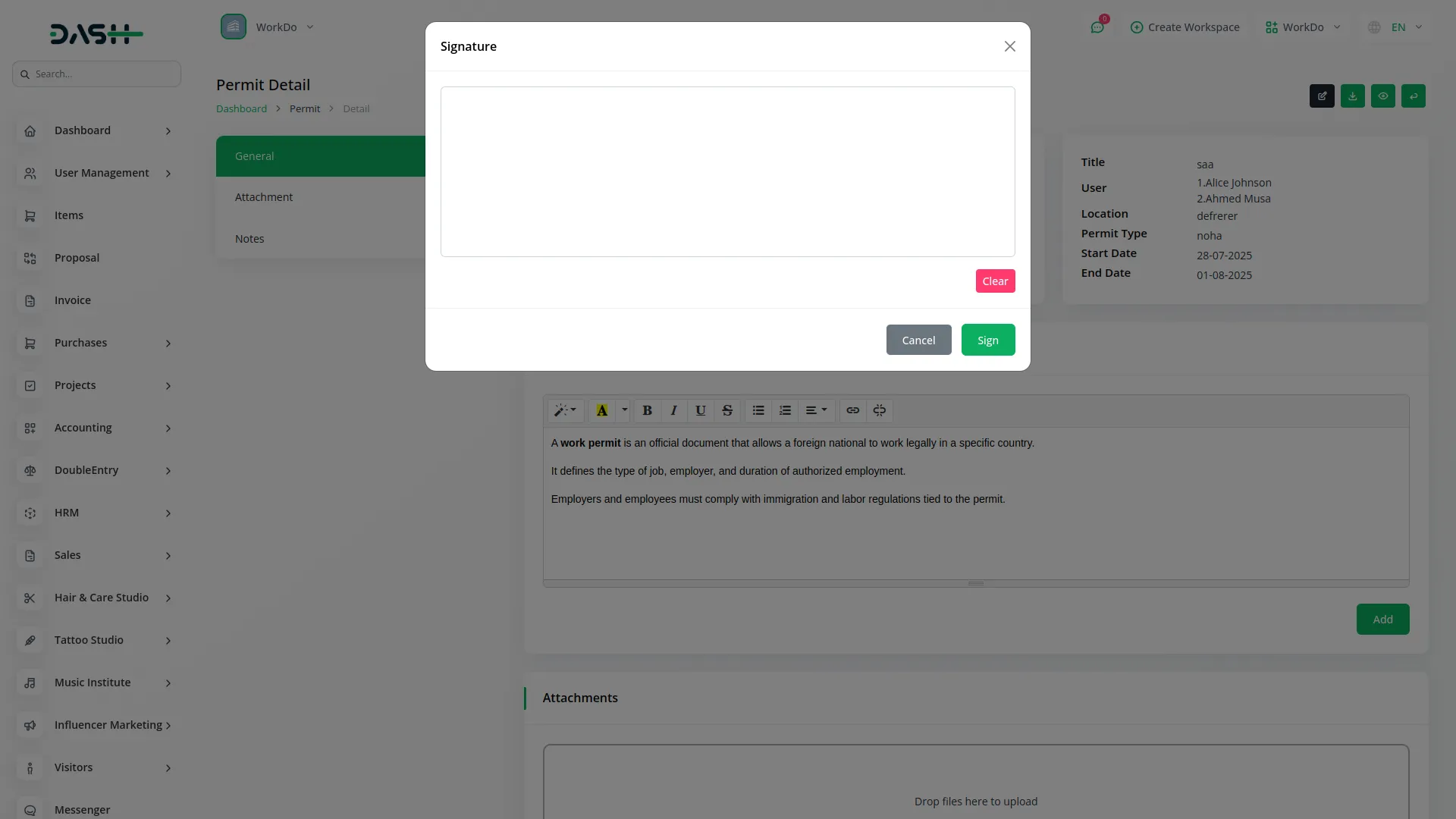Toggle italic text formatting

673,410
